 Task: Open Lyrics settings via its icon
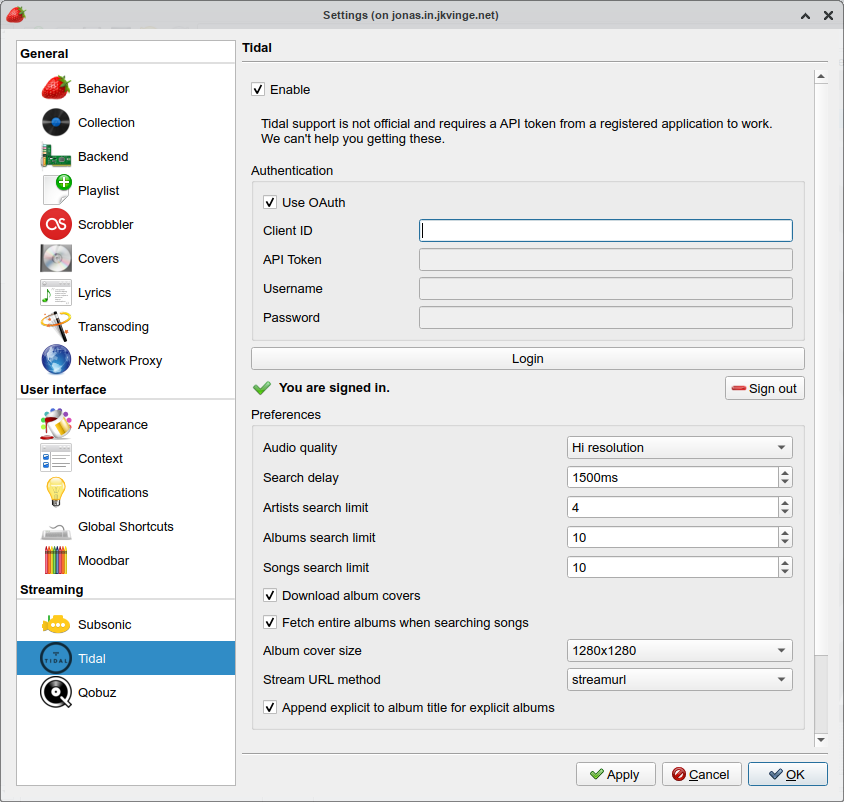tap(56, 292)
